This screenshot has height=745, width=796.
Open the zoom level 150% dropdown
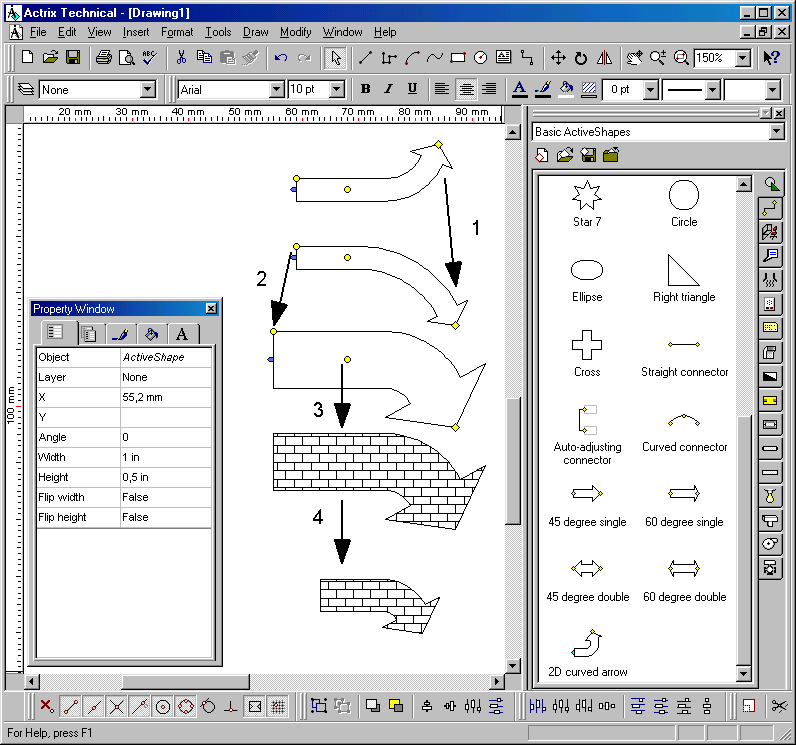[x=742, y=59]
